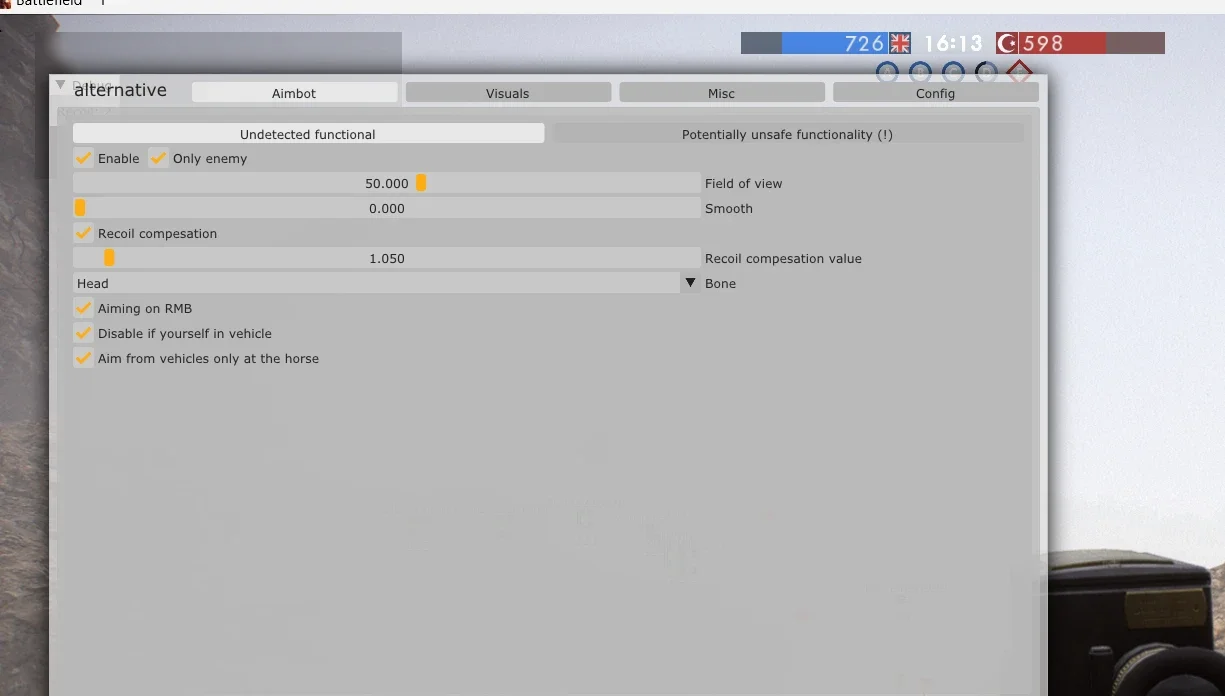
Task: Click the Field of view label
Action: tap(744, 183)
